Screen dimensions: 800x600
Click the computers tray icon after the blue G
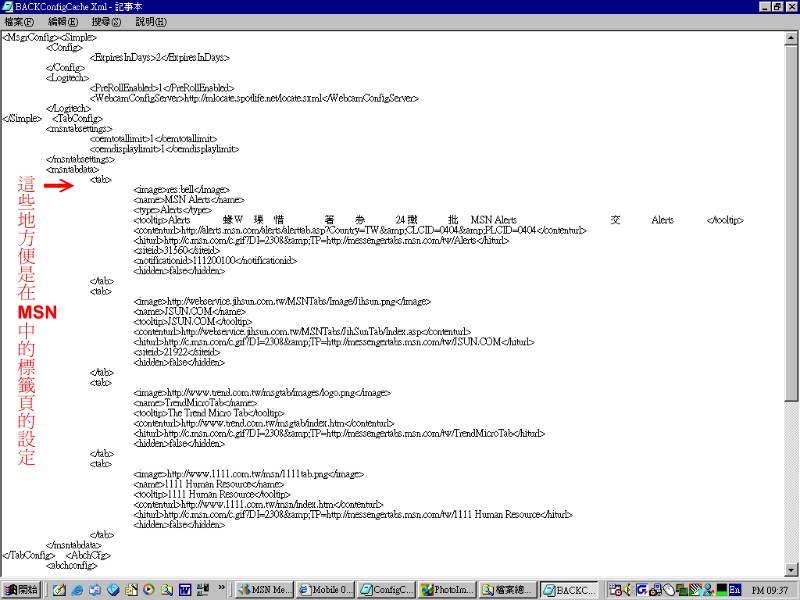(x=655, y=590)
